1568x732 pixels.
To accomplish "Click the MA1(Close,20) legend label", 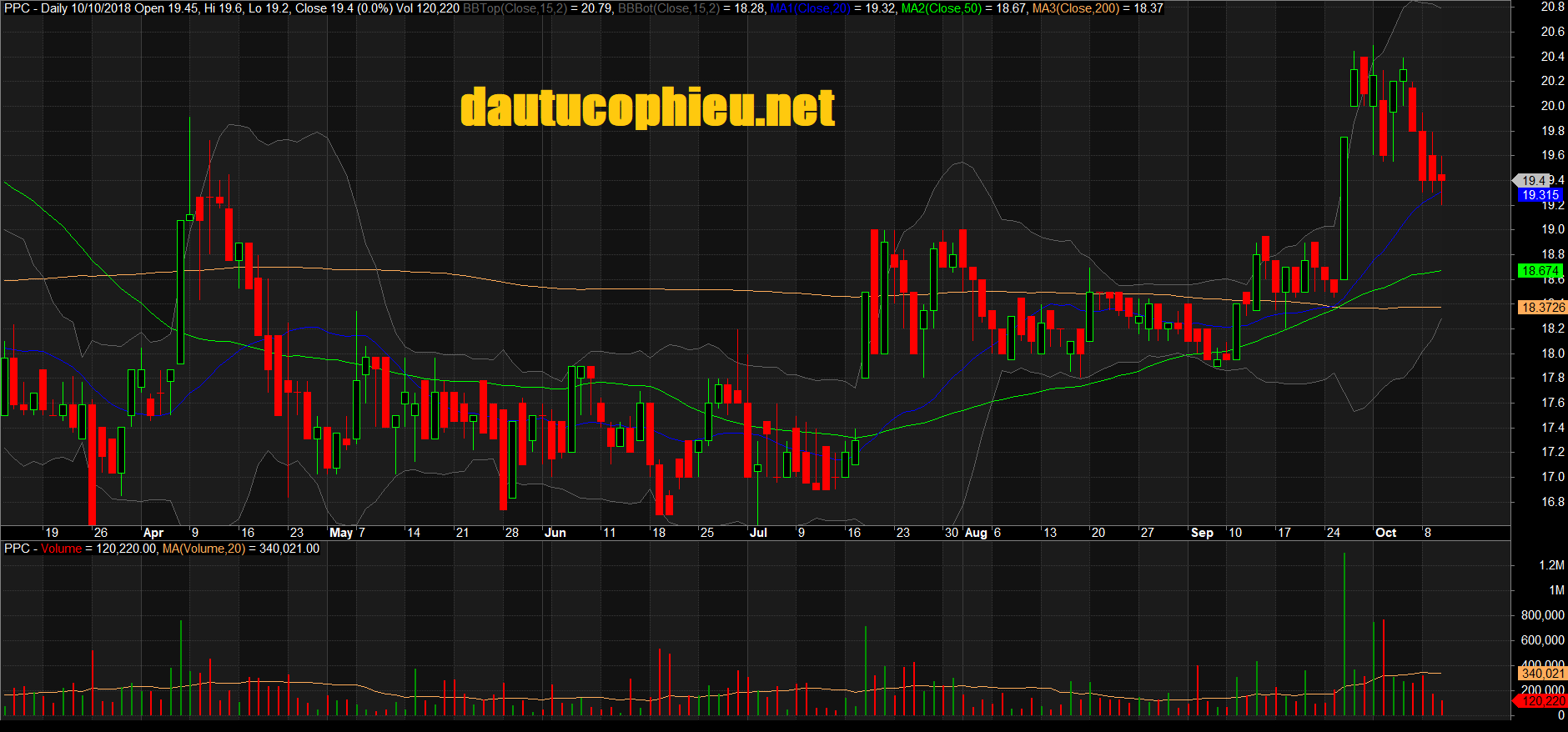I will [810, 8].
